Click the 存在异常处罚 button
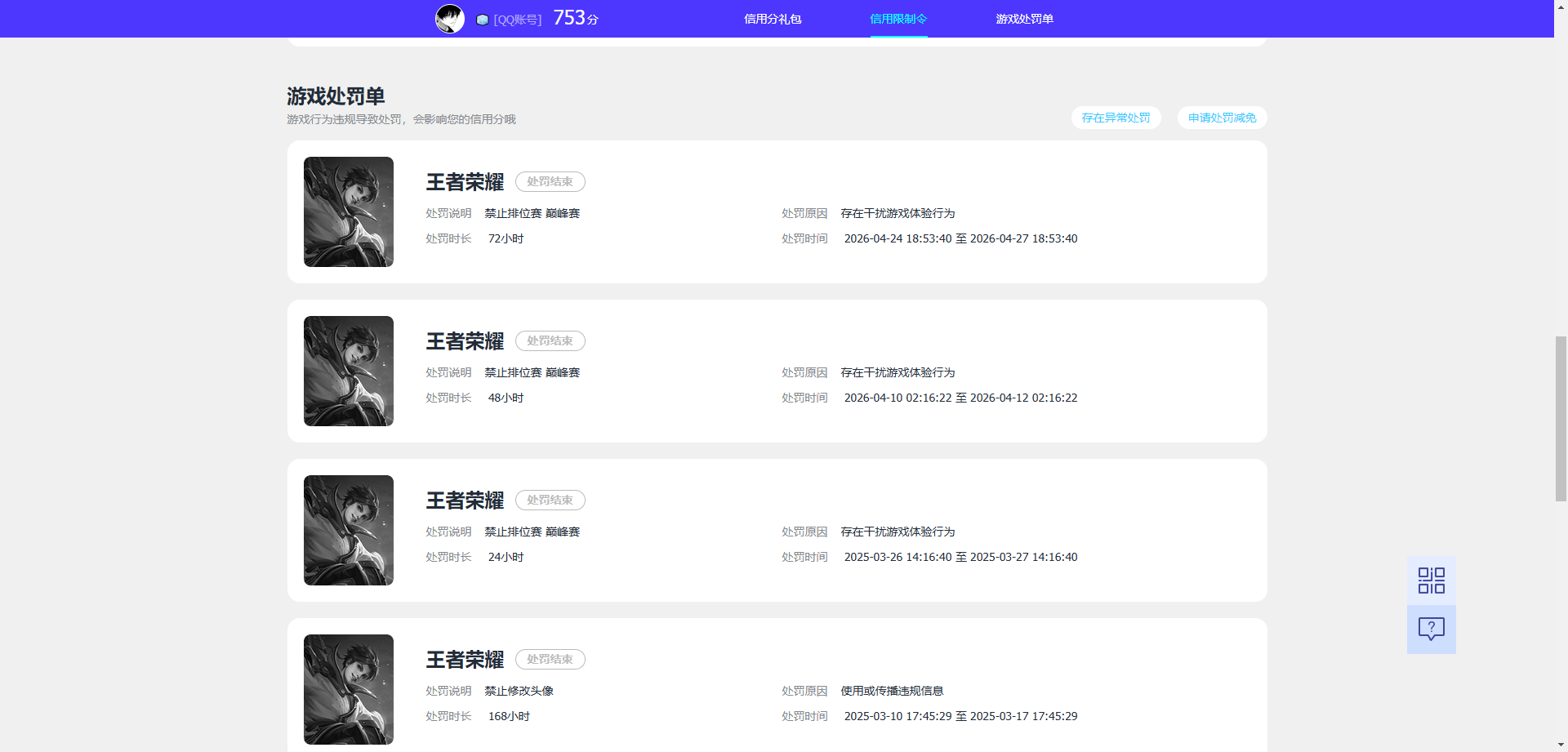The image size is (1568, 752). pos(1116,118)
